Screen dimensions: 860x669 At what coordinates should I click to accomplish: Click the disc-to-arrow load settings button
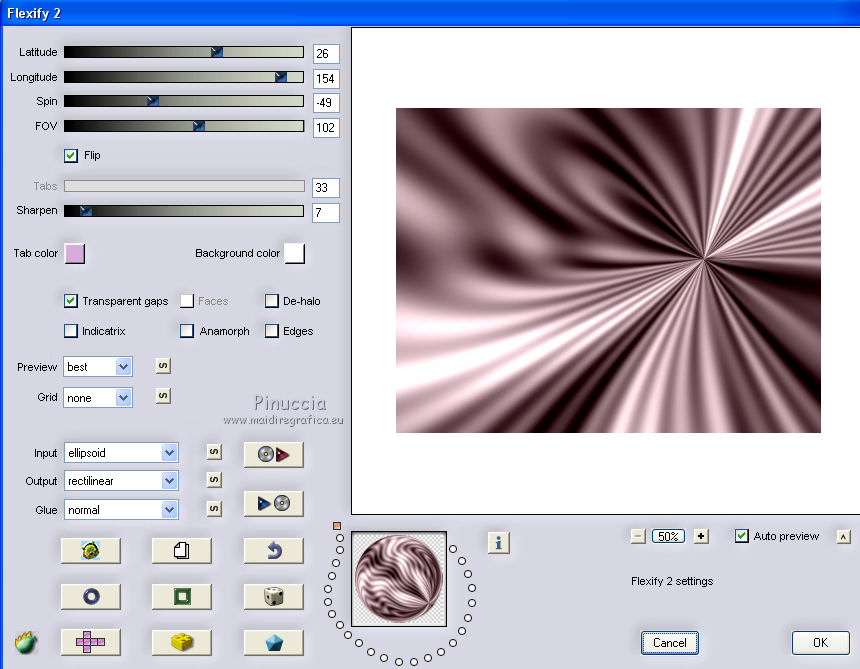273,455
